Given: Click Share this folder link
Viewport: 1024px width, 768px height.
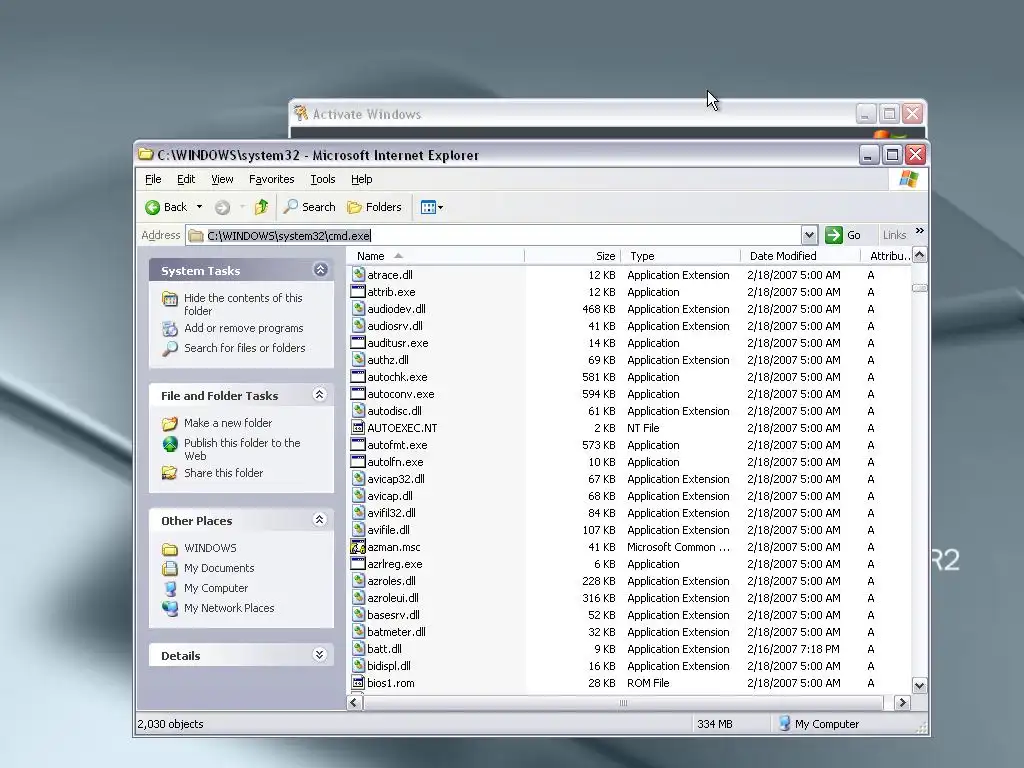Looking at the screenshot, I should 223,473.
